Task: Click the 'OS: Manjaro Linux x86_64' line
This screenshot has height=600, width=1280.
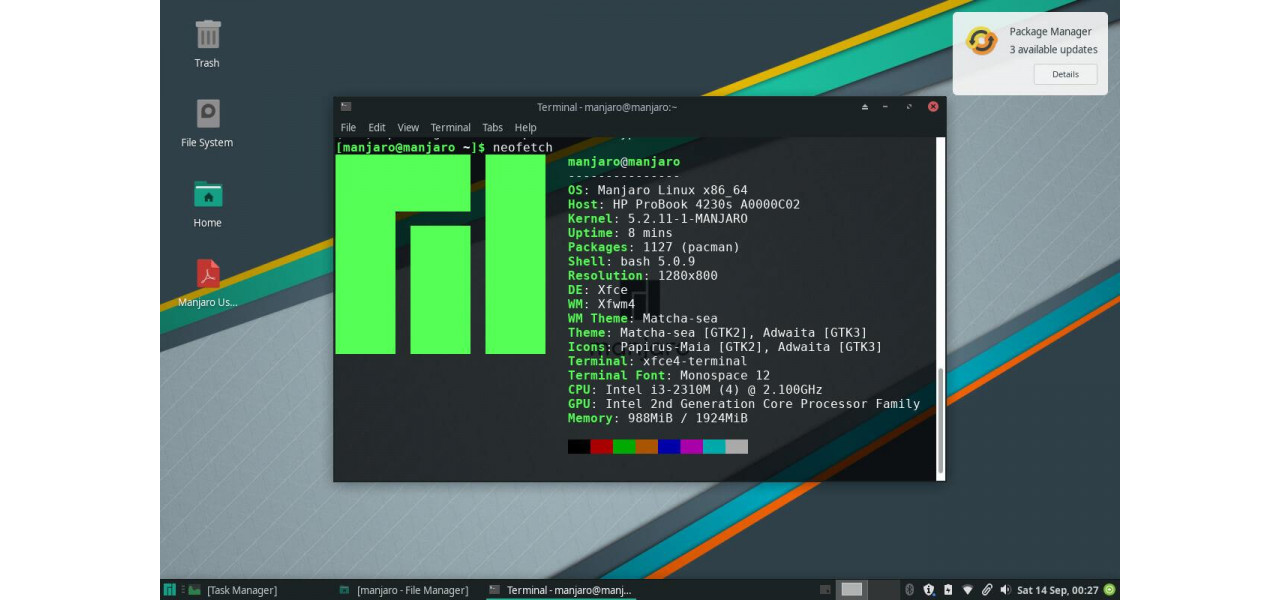Action: click(658, 190)
